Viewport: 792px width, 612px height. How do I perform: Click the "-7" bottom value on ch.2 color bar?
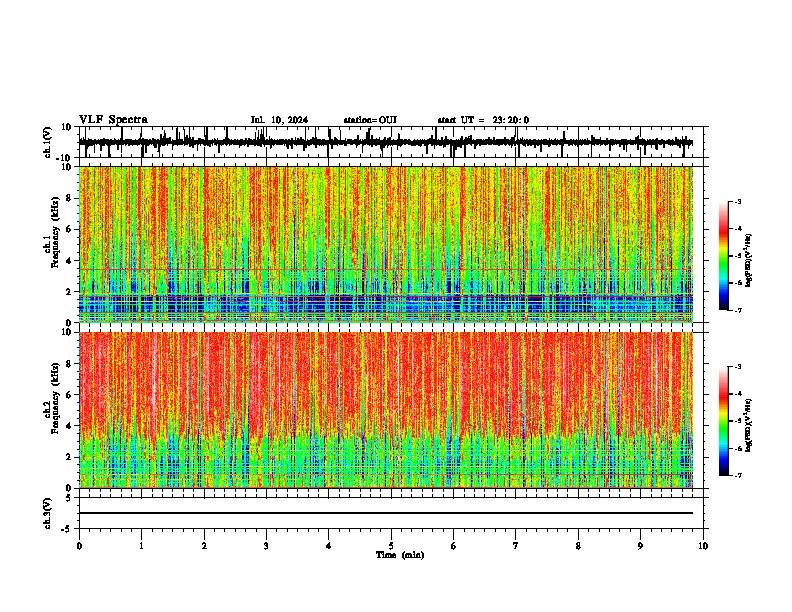coord(737,475)
